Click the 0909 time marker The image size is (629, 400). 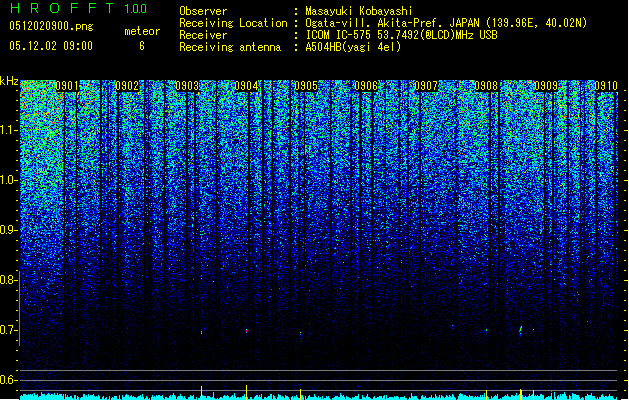click(x=546, y=86)
